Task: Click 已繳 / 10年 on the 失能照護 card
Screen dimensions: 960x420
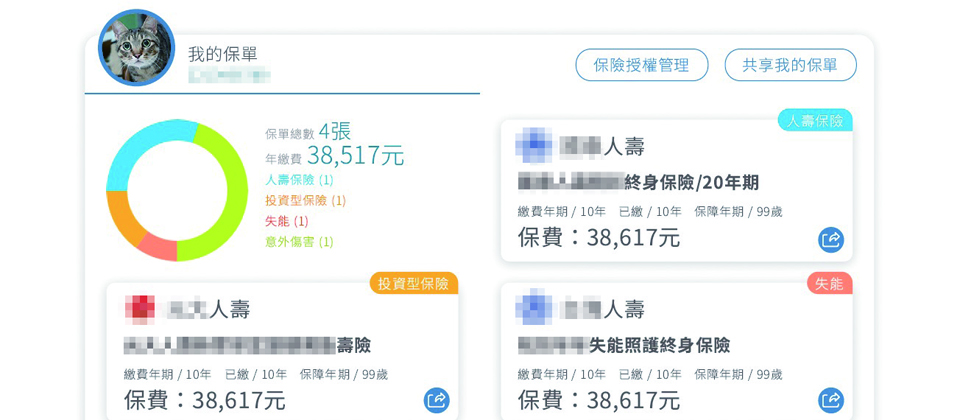Action: [x=650, y=375]
